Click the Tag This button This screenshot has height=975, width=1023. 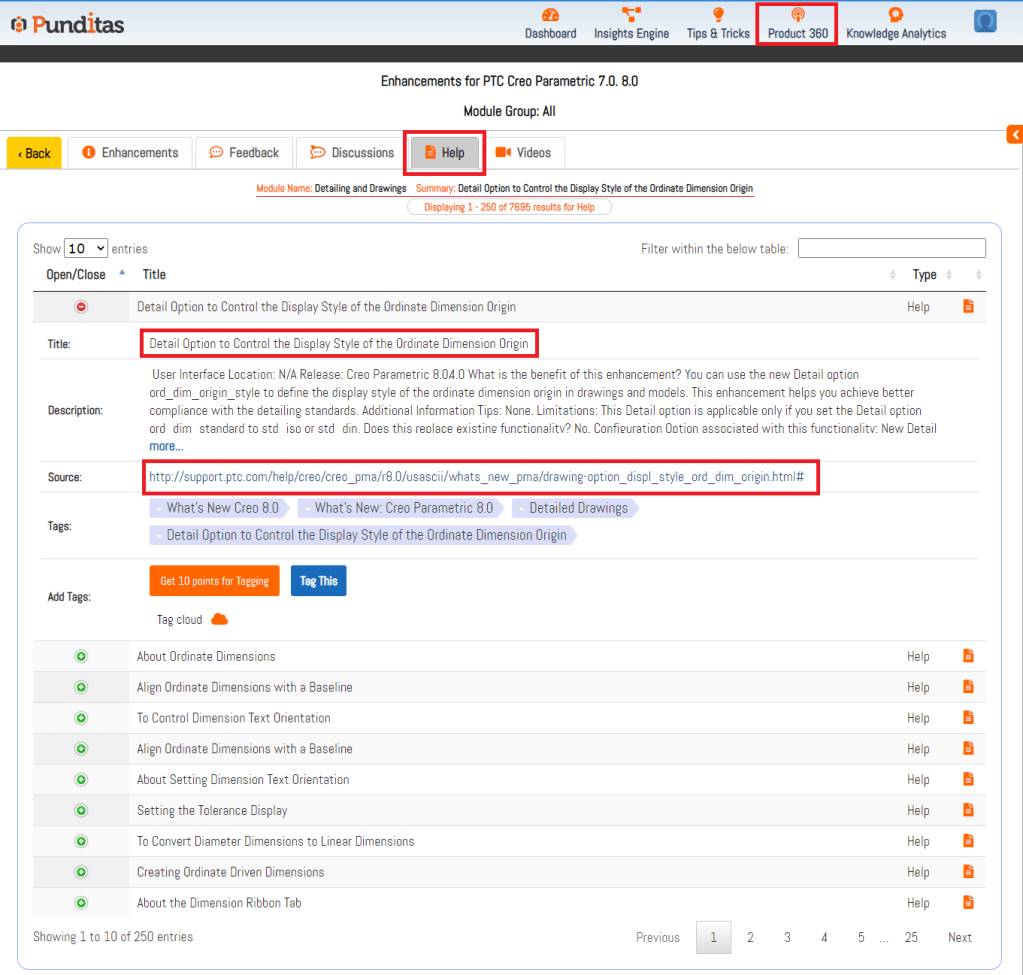(x=318, y=581)
